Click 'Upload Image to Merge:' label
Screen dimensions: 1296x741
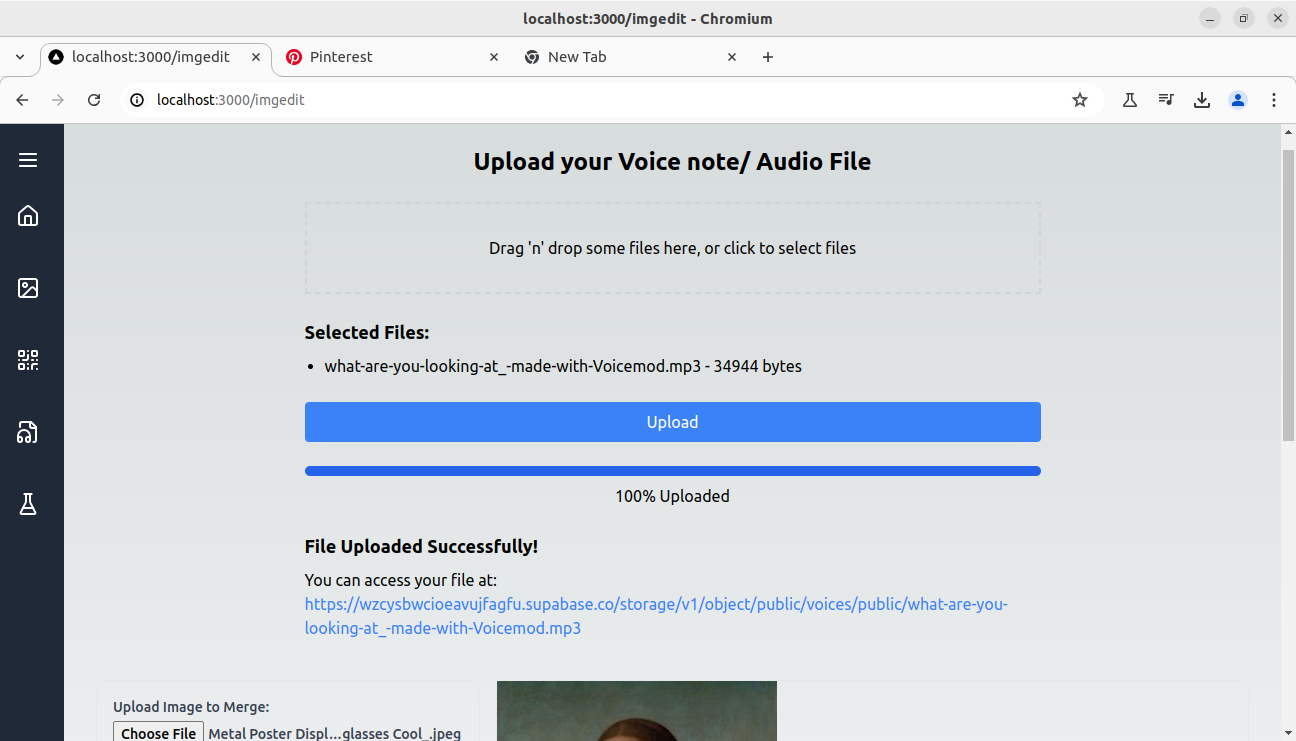(191, 706)
